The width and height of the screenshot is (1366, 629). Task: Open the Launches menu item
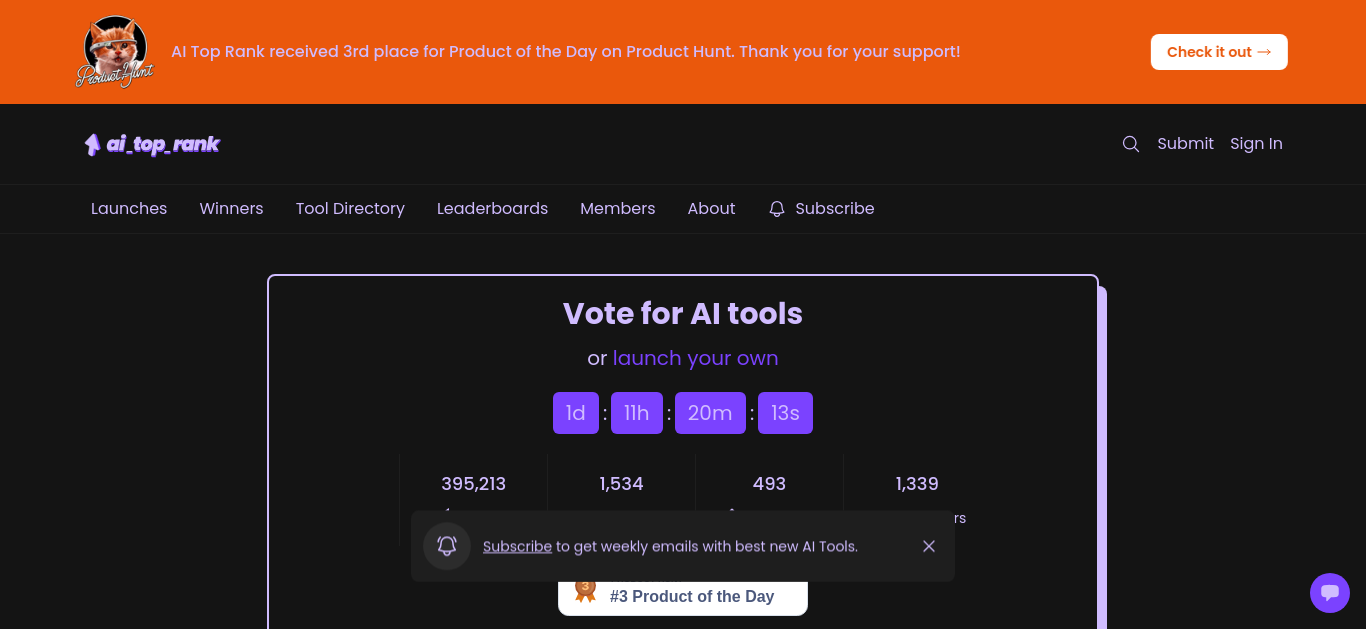(129, 209)
